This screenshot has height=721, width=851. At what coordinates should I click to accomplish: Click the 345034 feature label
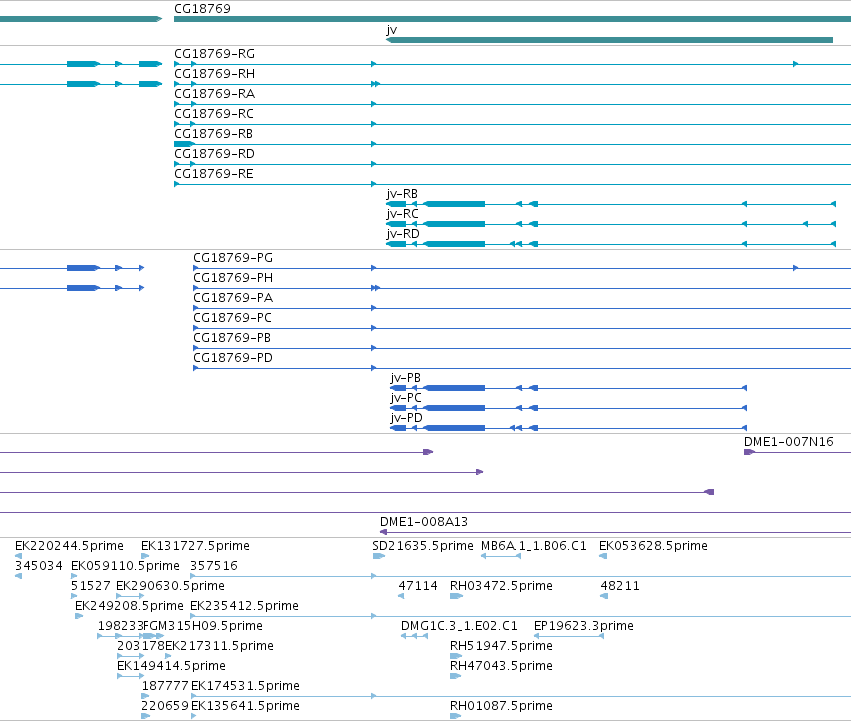pos(39,566)
